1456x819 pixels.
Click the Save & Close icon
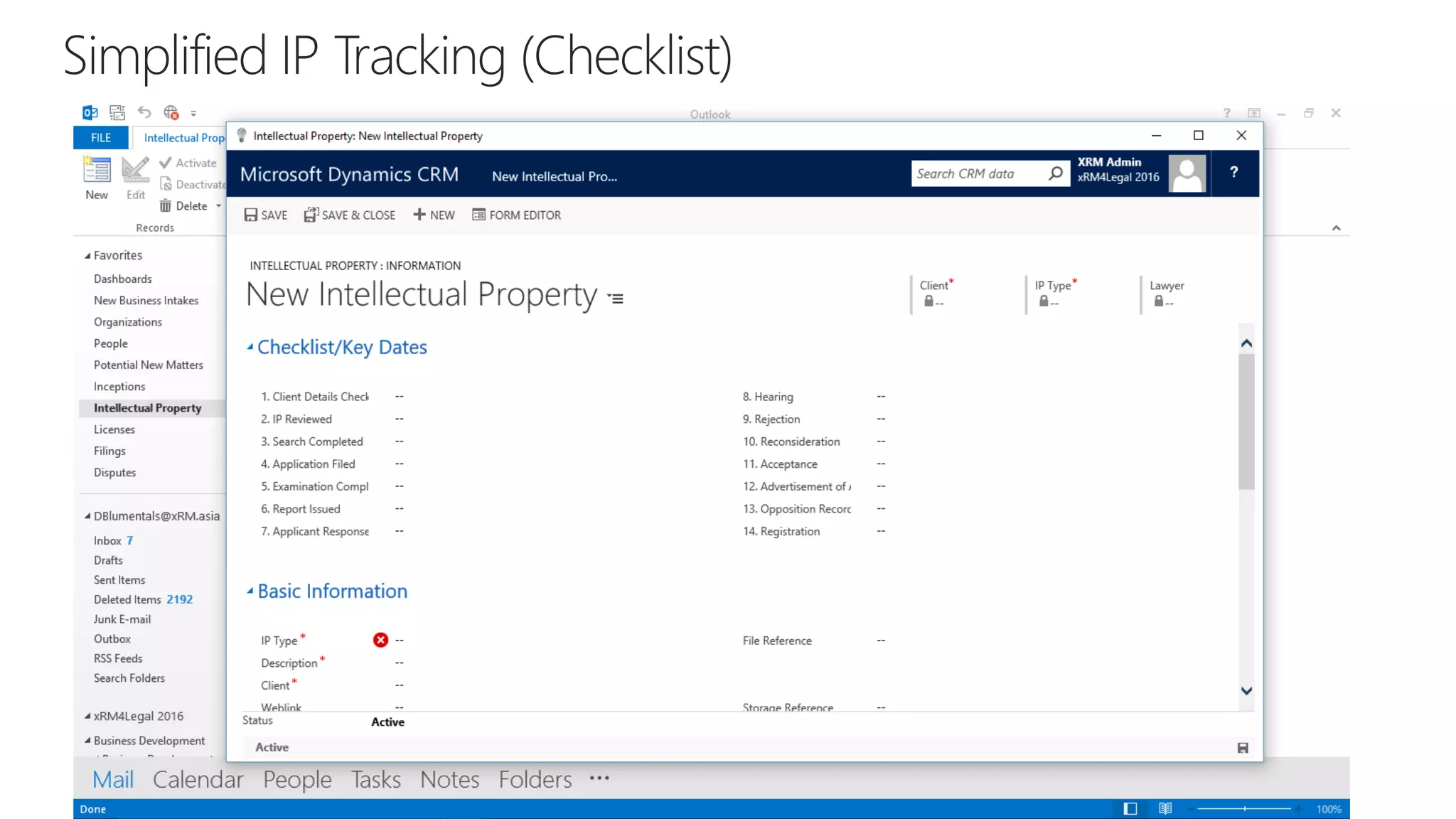311,215
